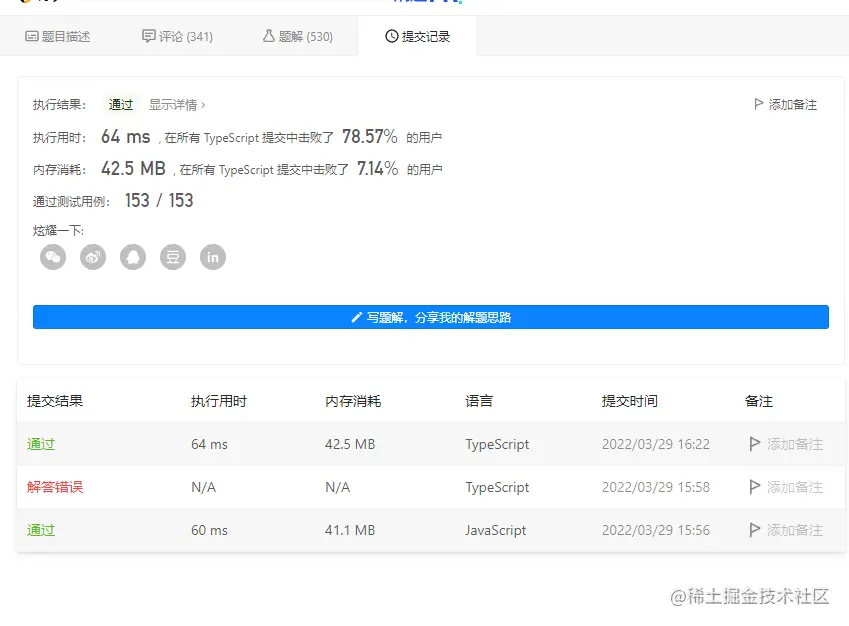Click flag icon for the 16:22 submission
Image resolution: width=849 pixels, height=626 pixels.
755,444
